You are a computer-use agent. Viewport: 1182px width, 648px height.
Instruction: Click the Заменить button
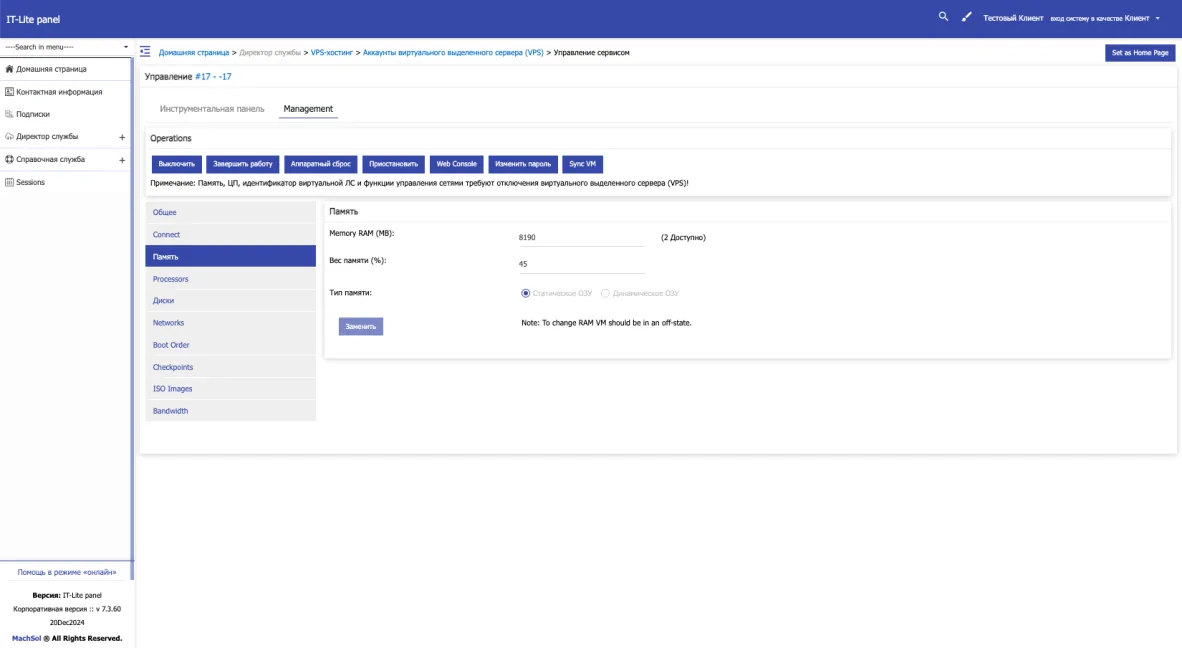pyautogui.click(x=360, y=326)
